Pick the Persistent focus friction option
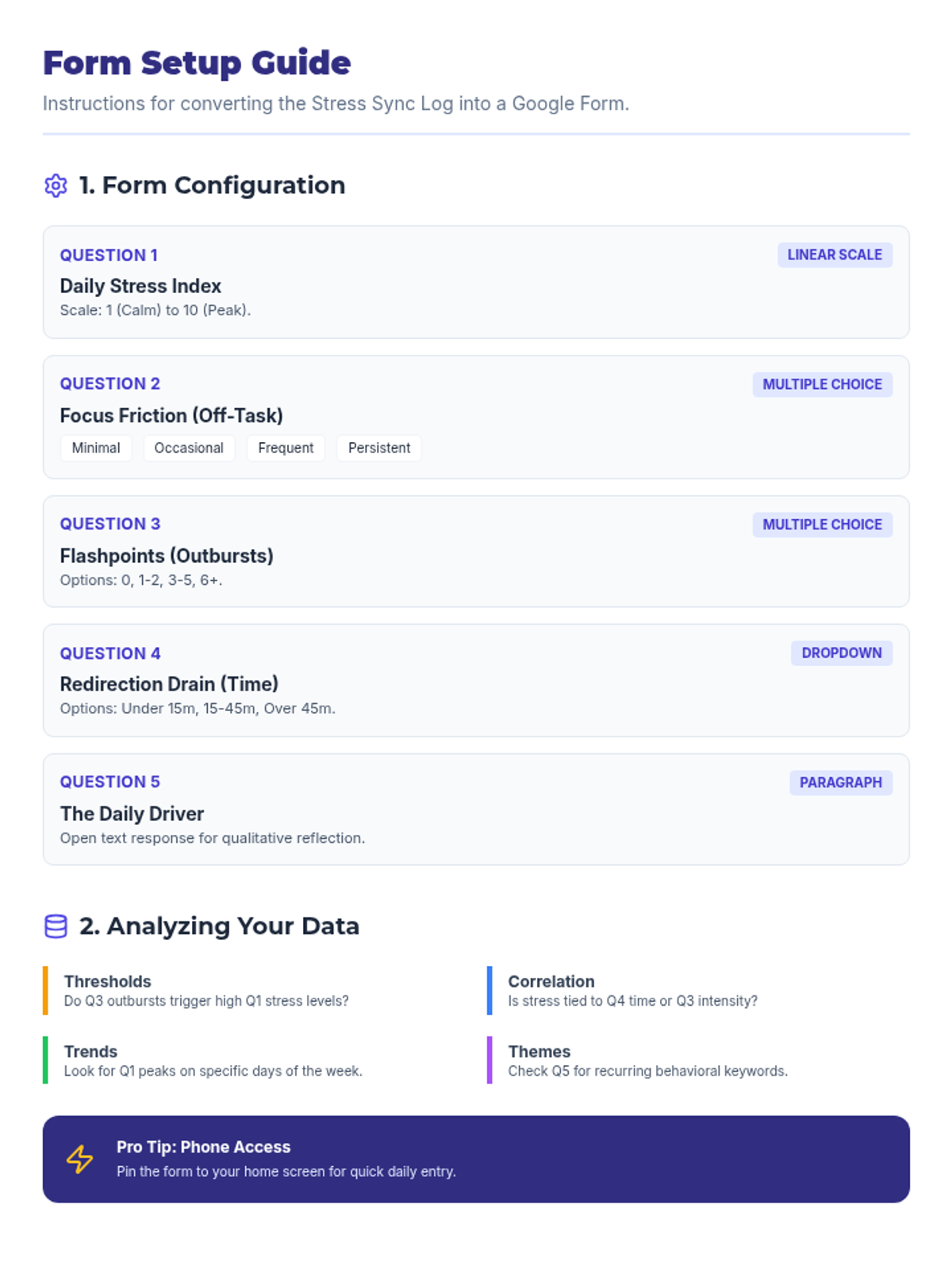 click(379, 448)
